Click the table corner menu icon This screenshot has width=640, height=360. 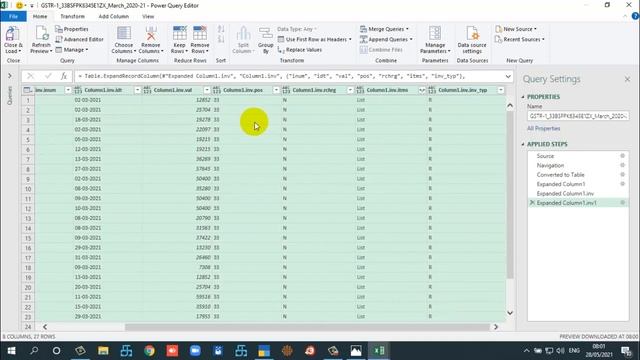[x=27, y=90]
